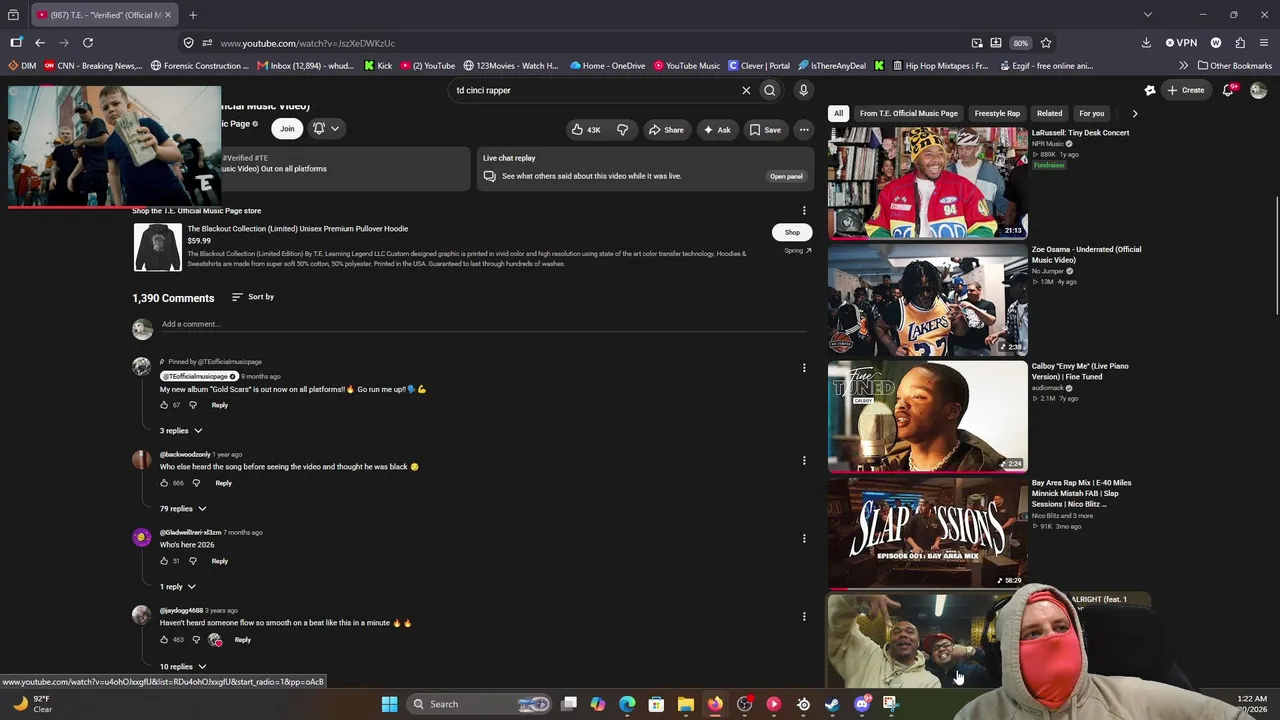Select 'From T.E. Official Music Page' chip

[x=908, y=113]
